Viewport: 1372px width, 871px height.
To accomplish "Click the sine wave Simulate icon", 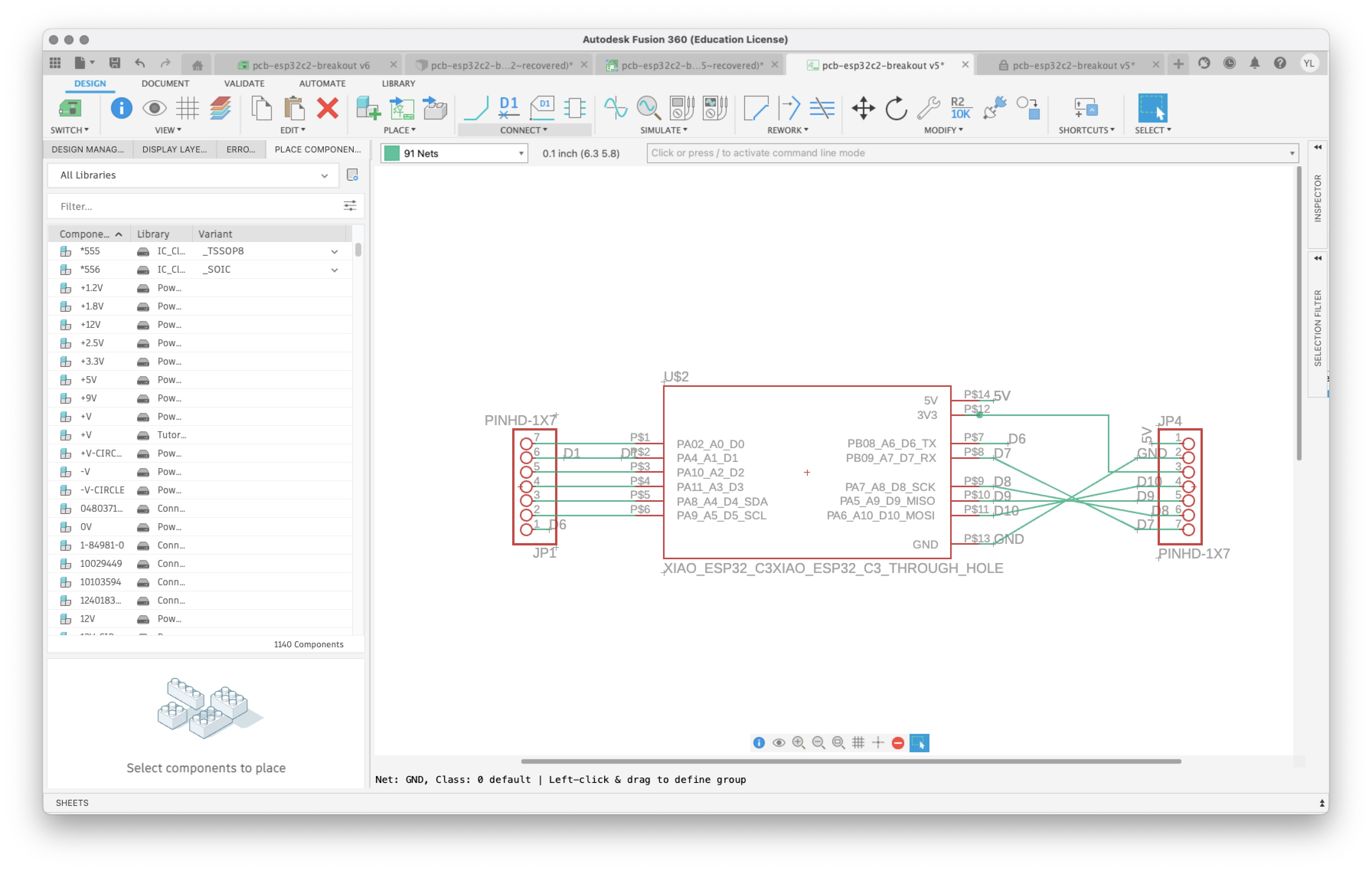I will tap(615, 108).
